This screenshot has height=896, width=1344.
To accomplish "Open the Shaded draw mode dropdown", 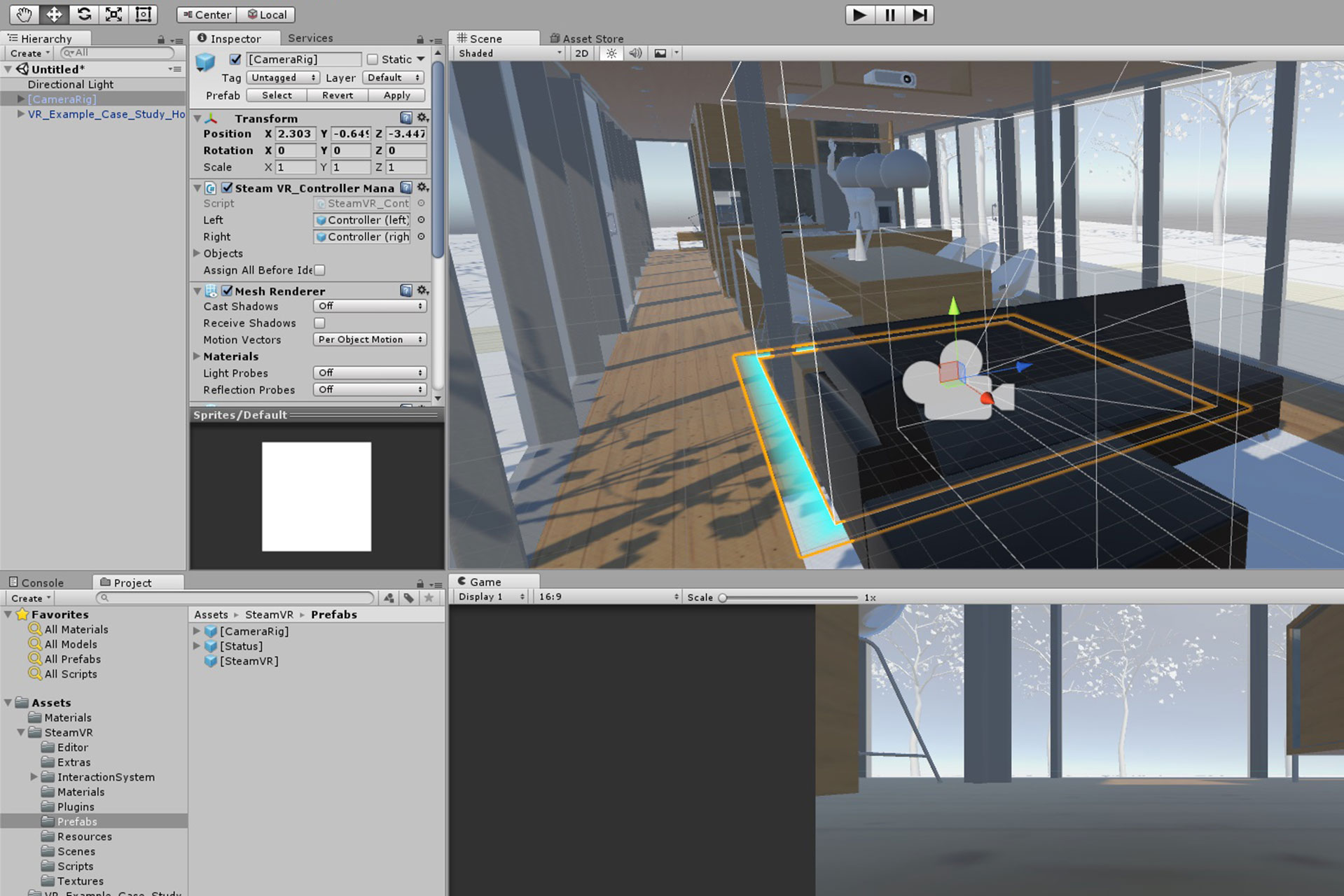I will coord(509,53).
